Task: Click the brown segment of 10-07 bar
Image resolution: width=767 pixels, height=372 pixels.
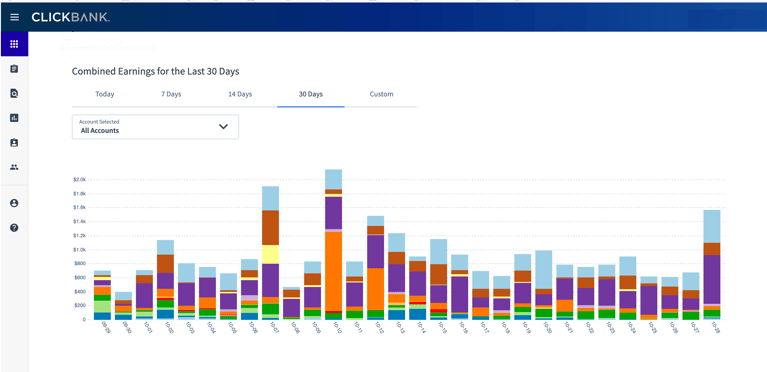Action: pyautogui.click(x=271, y=228)
